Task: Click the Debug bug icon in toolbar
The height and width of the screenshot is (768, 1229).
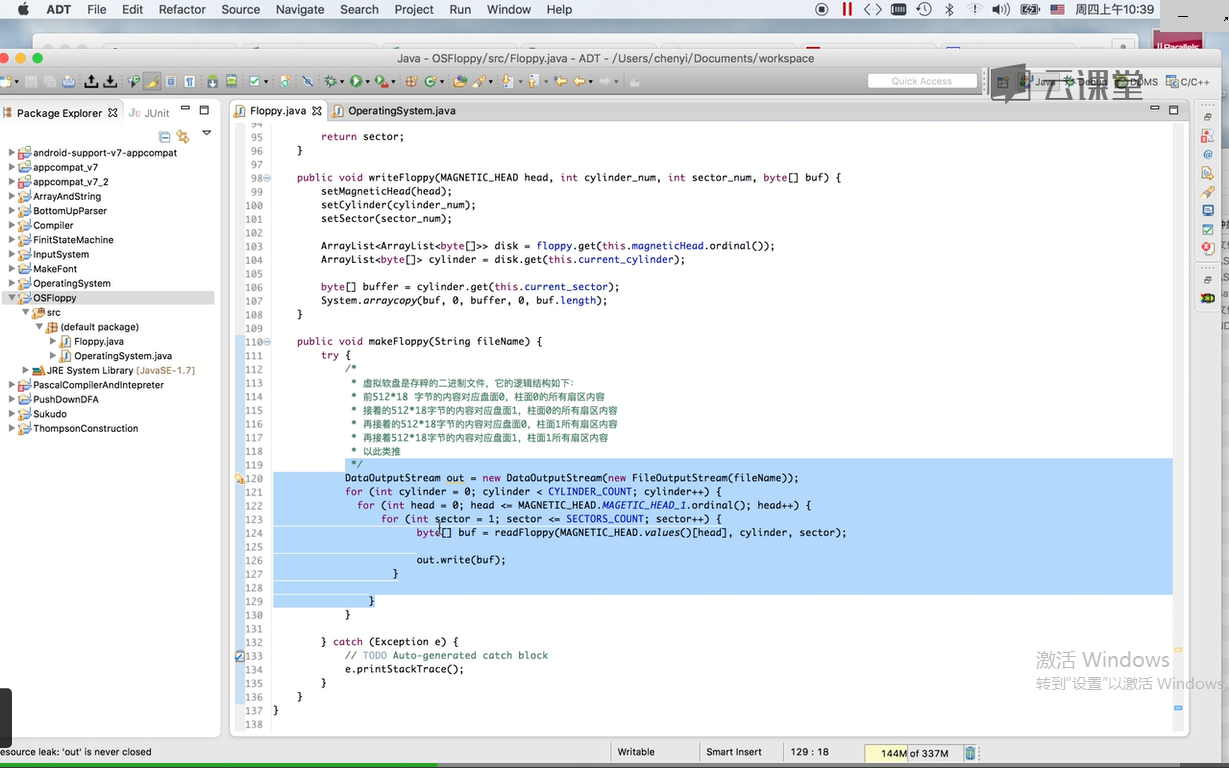Action: (x=330, y=82)
